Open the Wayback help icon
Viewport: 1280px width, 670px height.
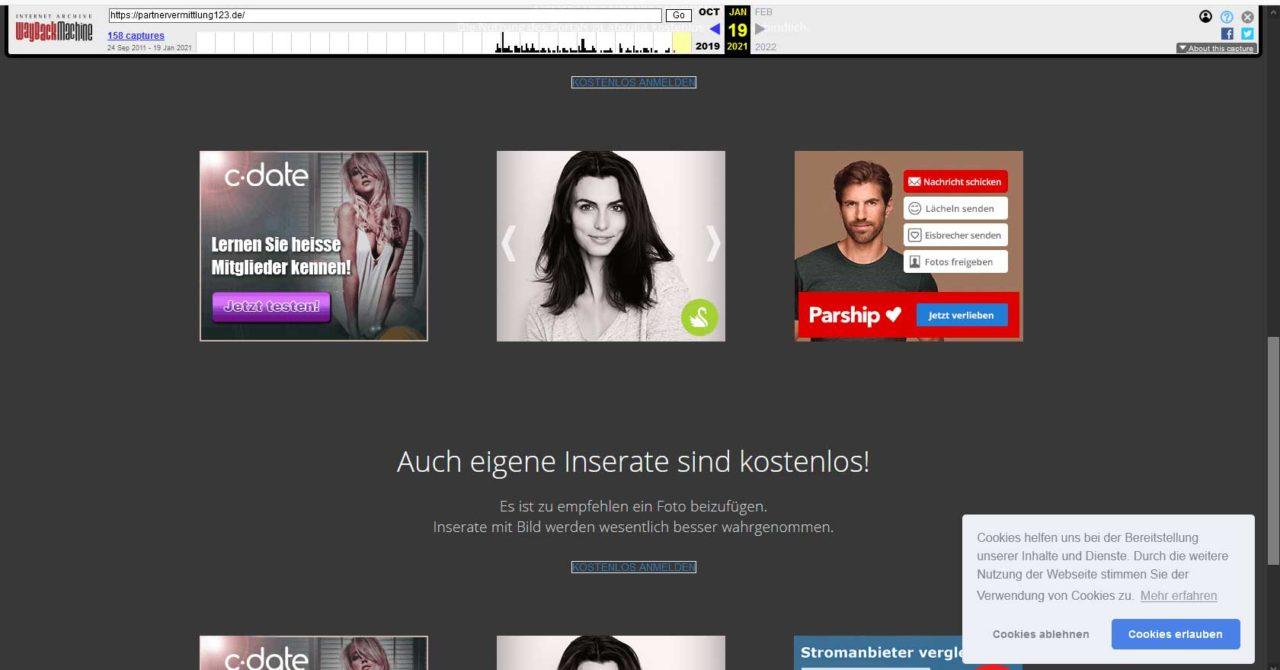(1227, 17)
